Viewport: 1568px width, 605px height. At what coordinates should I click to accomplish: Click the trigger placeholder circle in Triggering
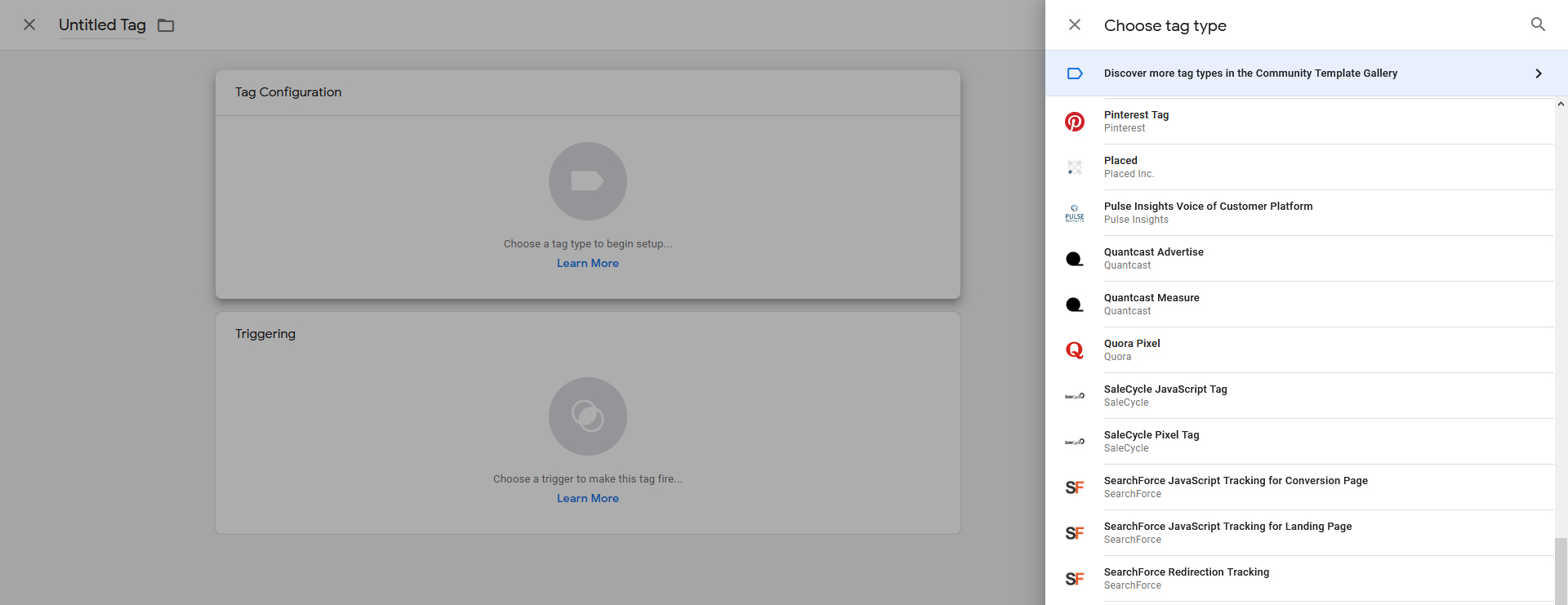[588, 416]
